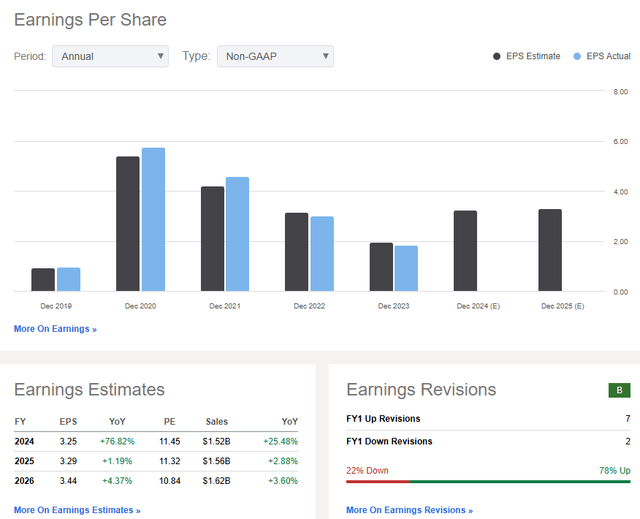Viewport: 640px width, 519px height.
Task: Click the Dec 2025 (E) axis label
Action: (x=563, y=306)
